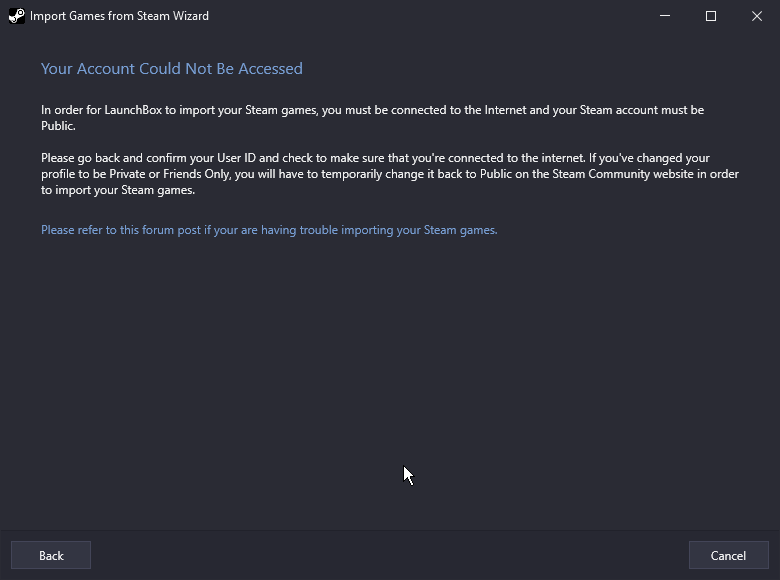Click the paragraph beginning 'Please go back and confirm'
This screenshot has height=580, width=780.
pyautogui.click(x=390, y=174)
